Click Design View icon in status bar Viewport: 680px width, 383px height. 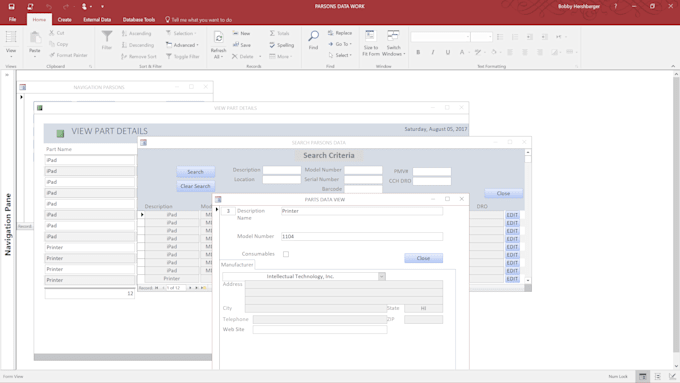[x=672, y=376]
